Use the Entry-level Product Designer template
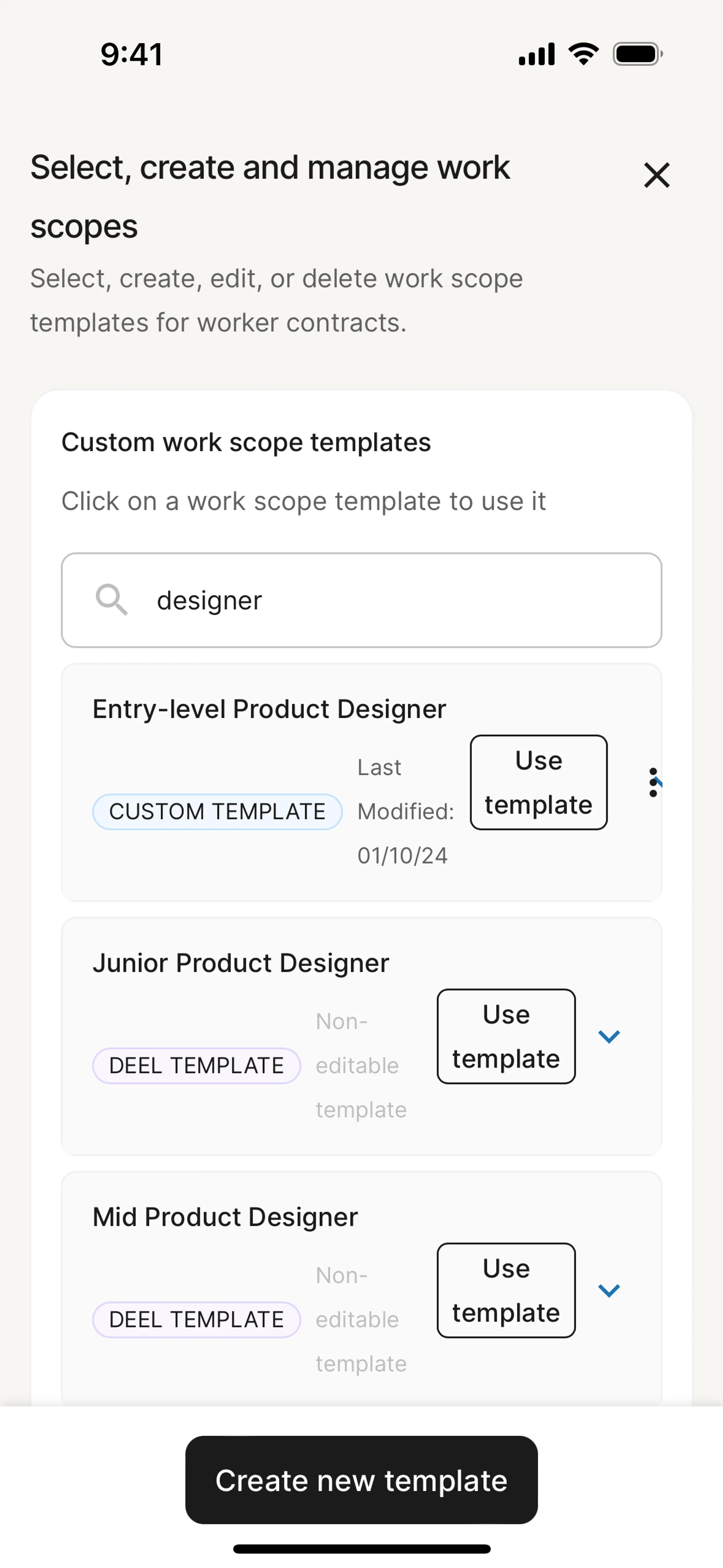 coord(538,782)
